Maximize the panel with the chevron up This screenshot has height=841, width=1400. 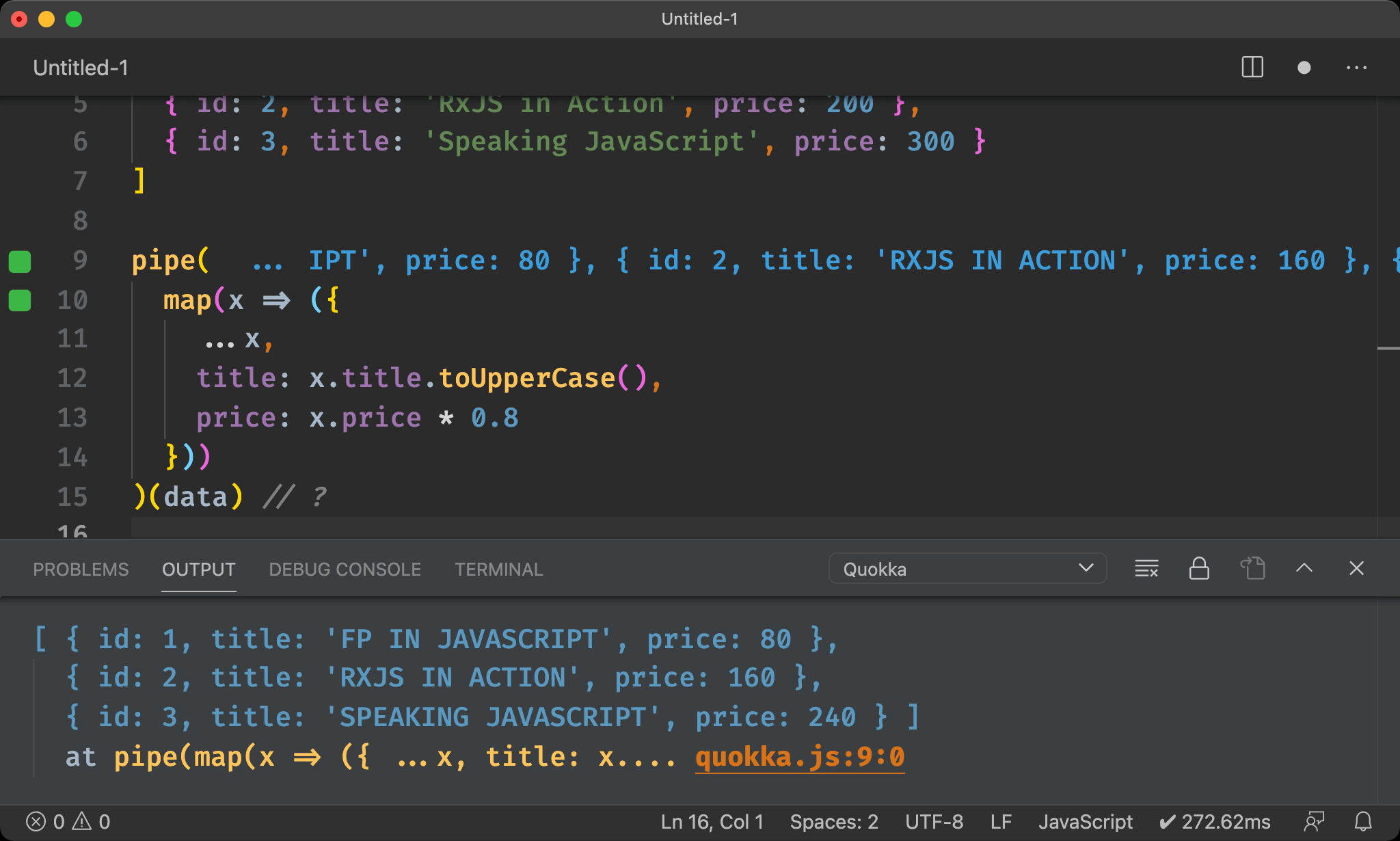[x=1304, y=568]
